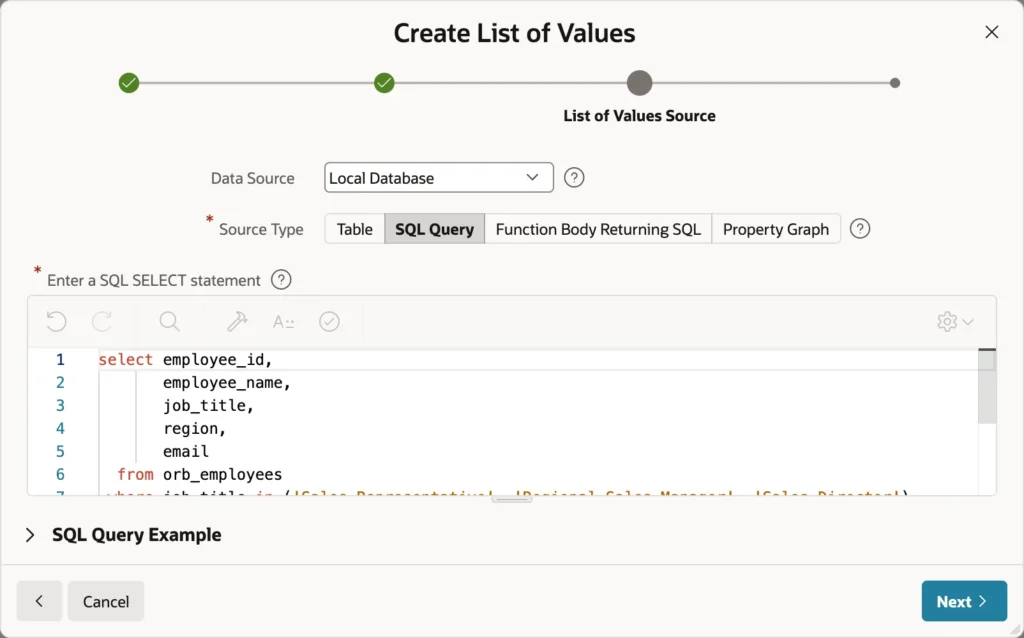This screenshot has width=1024, height=638.
Task: Open the Find search icon in the editor
Action: click(x=170, y=321)
